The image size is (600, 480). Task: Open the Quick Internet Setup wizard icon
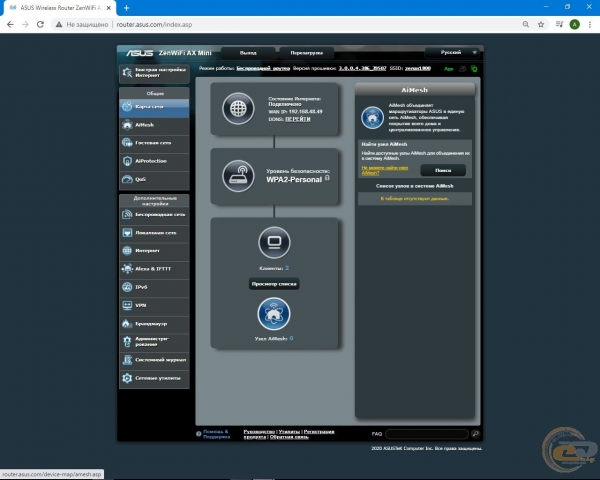[127, 72]
